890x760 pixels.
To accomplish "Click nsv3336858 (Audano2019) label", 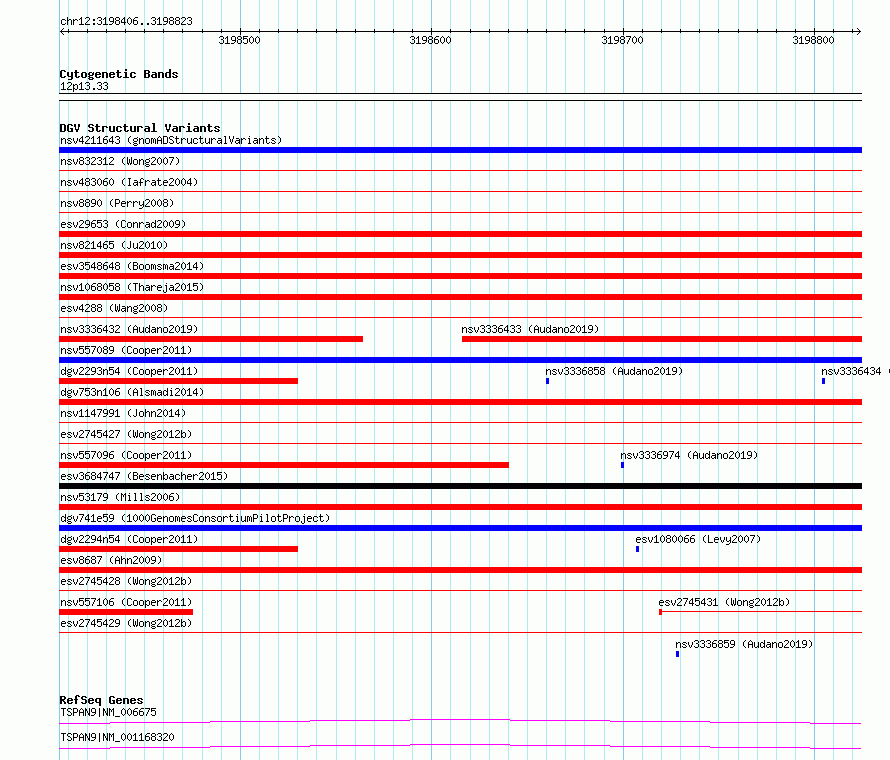I will [x=614, y=371].
